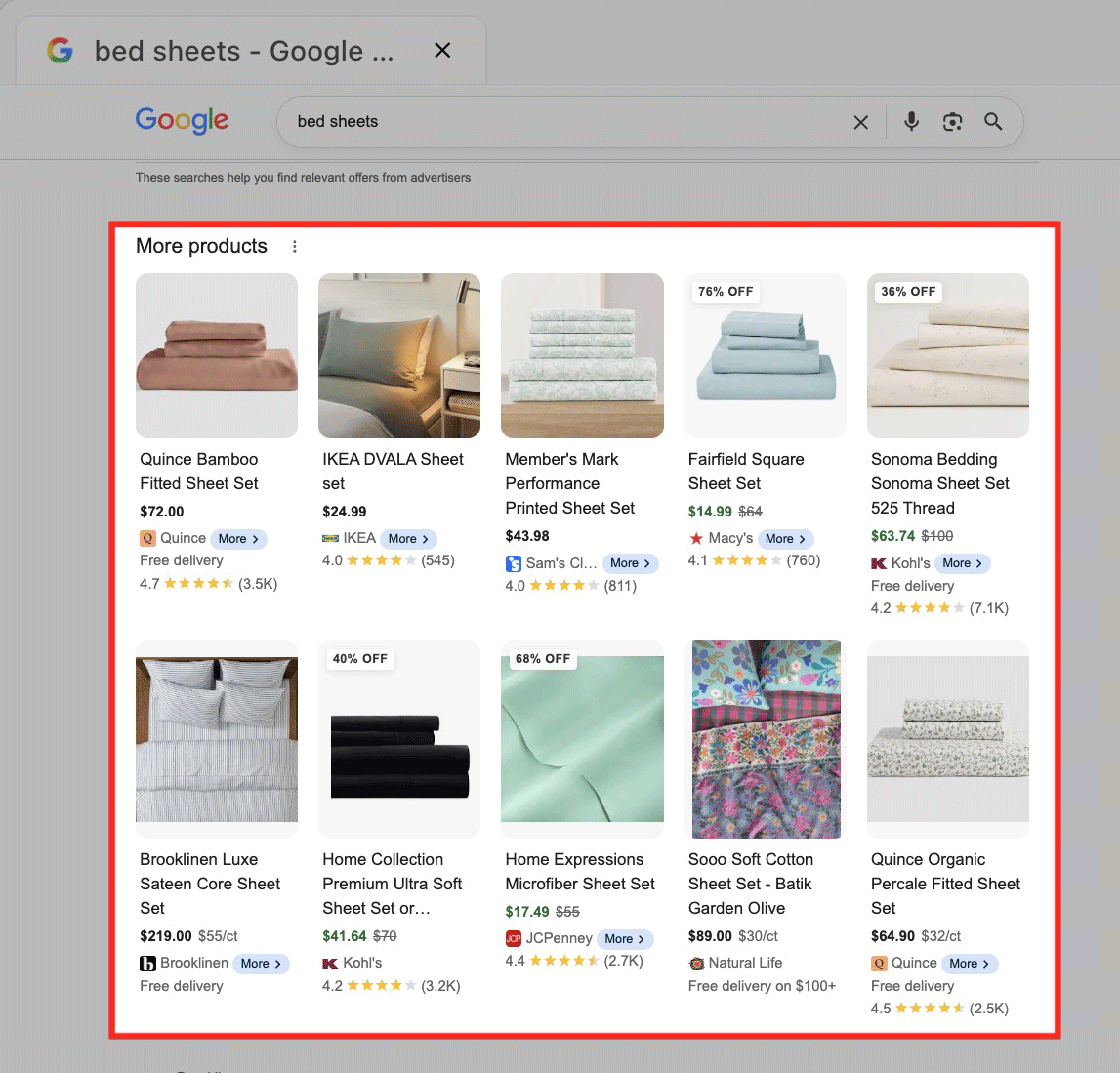Viewport: 1120px width, 1073px height.
Task: Open More products three-dot menu
Action: point(294,246)
